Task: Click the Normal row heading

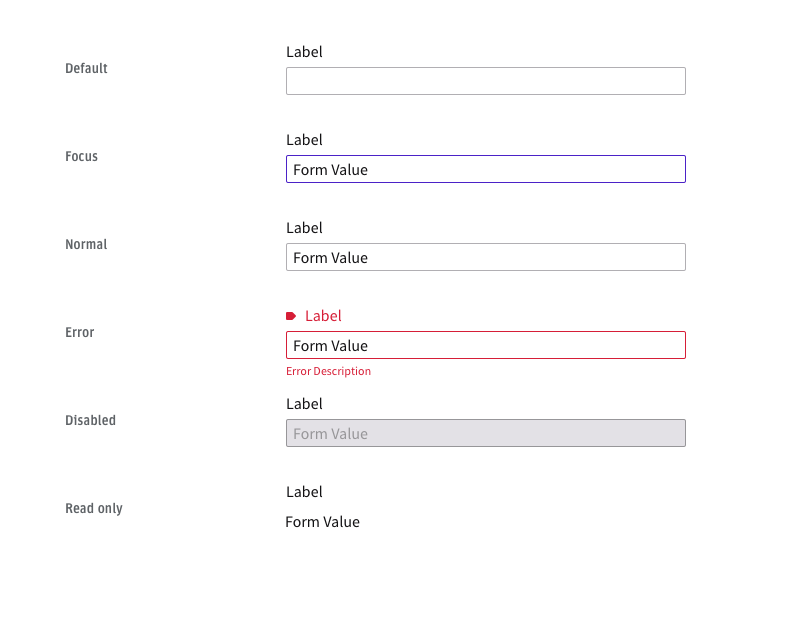Action: 85,244
